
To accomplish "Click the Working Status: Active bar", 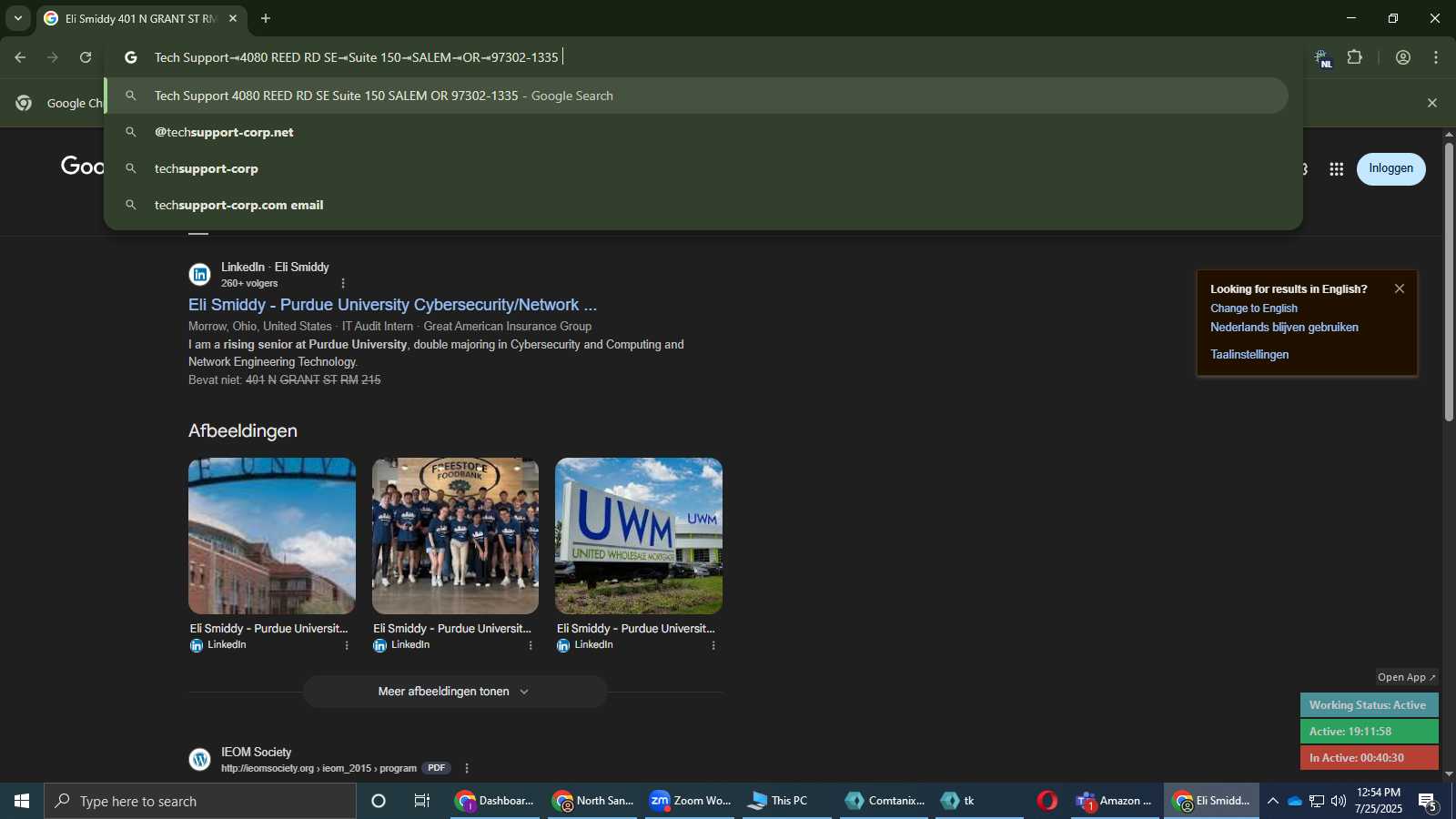I will (x=1369, y=705).
